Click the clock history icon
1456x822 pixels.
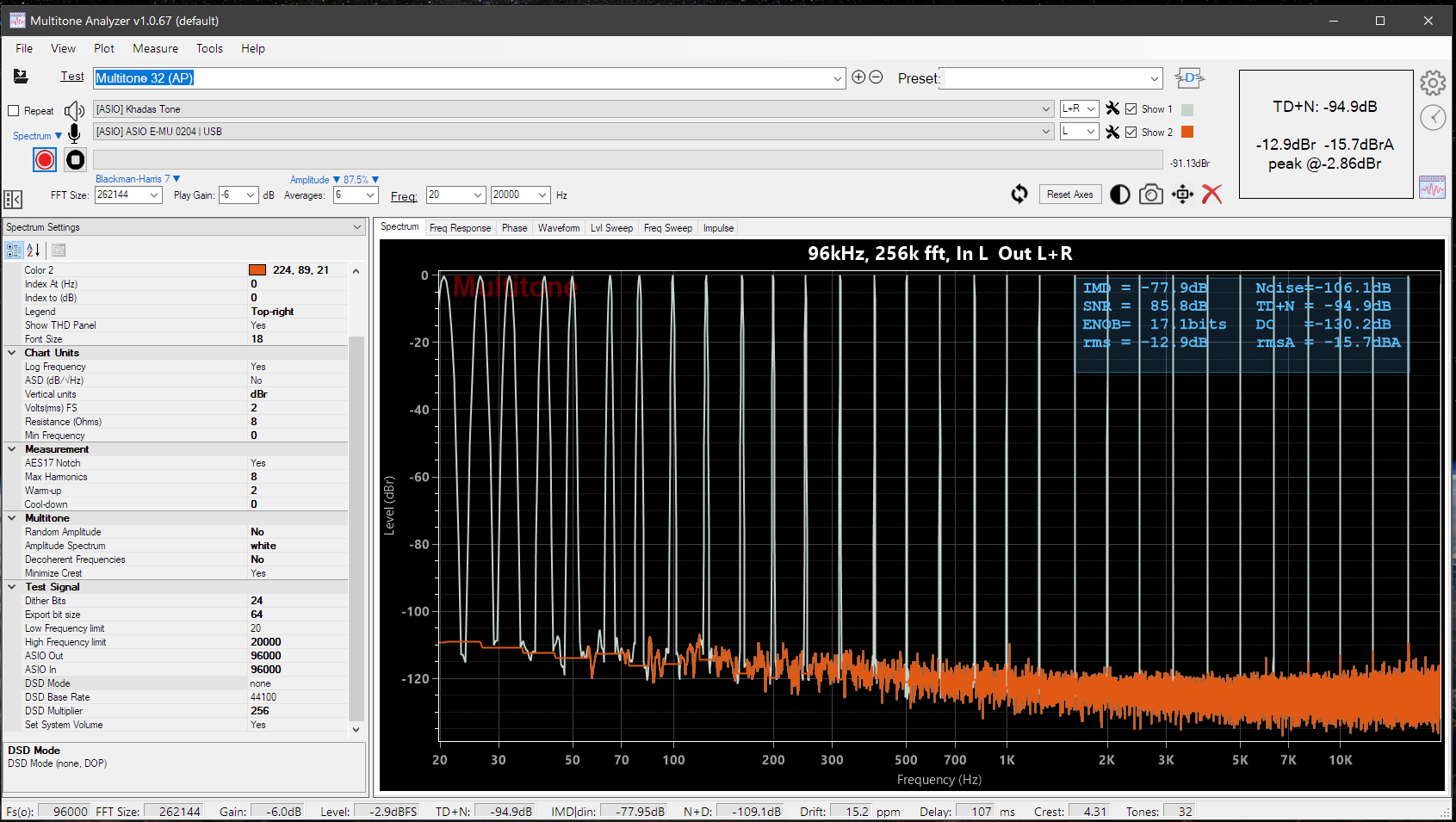click(x=1433, y=118)
